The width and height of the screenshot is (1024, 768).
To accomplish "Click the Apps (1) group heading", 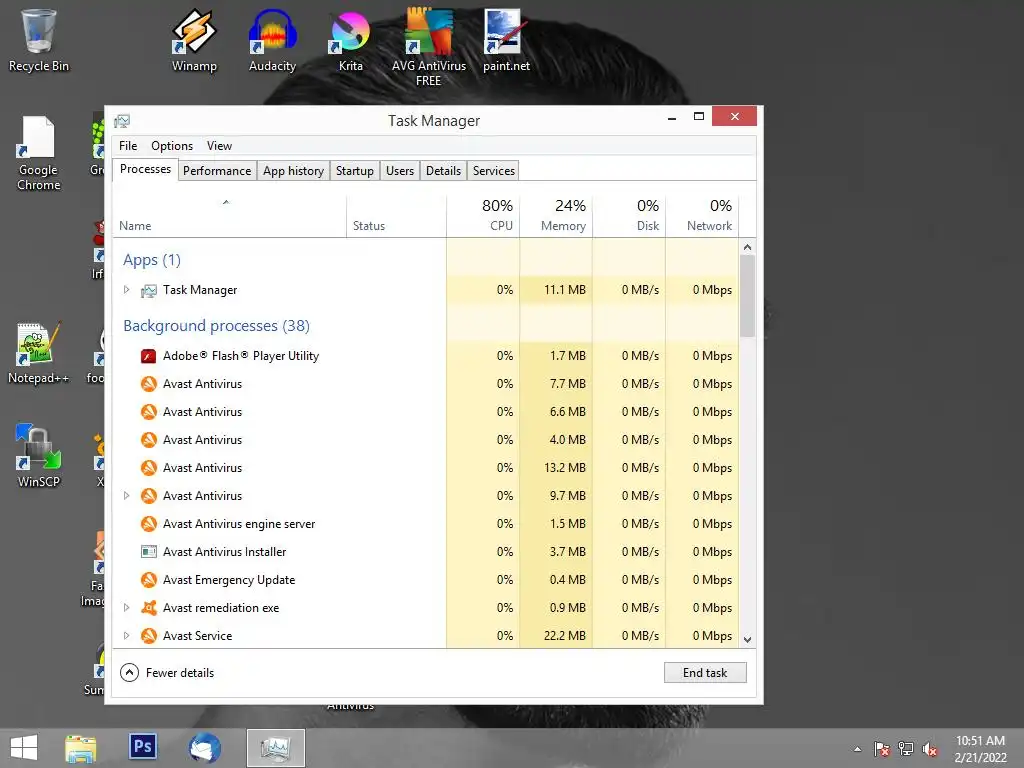I will click(152, 260).
